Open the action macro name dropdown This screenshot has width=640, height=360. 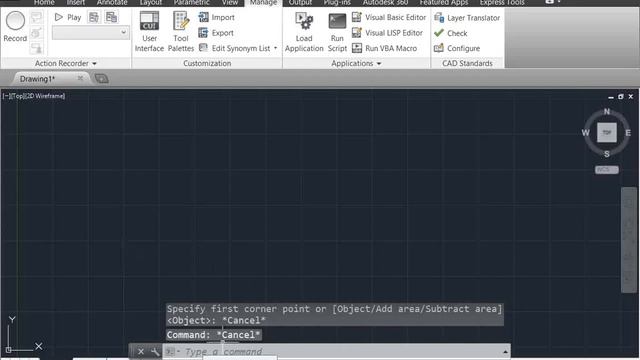pyautogui.click(x=90, y=32)
